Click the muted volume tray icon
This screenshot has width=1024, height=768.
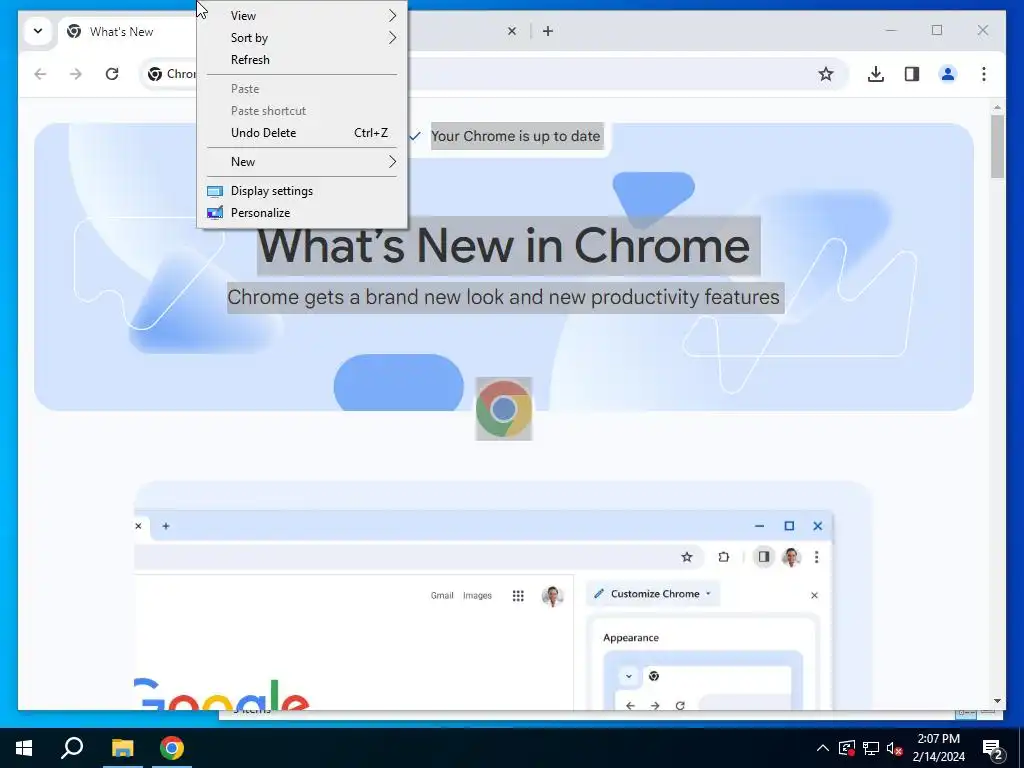click(894, 748)
